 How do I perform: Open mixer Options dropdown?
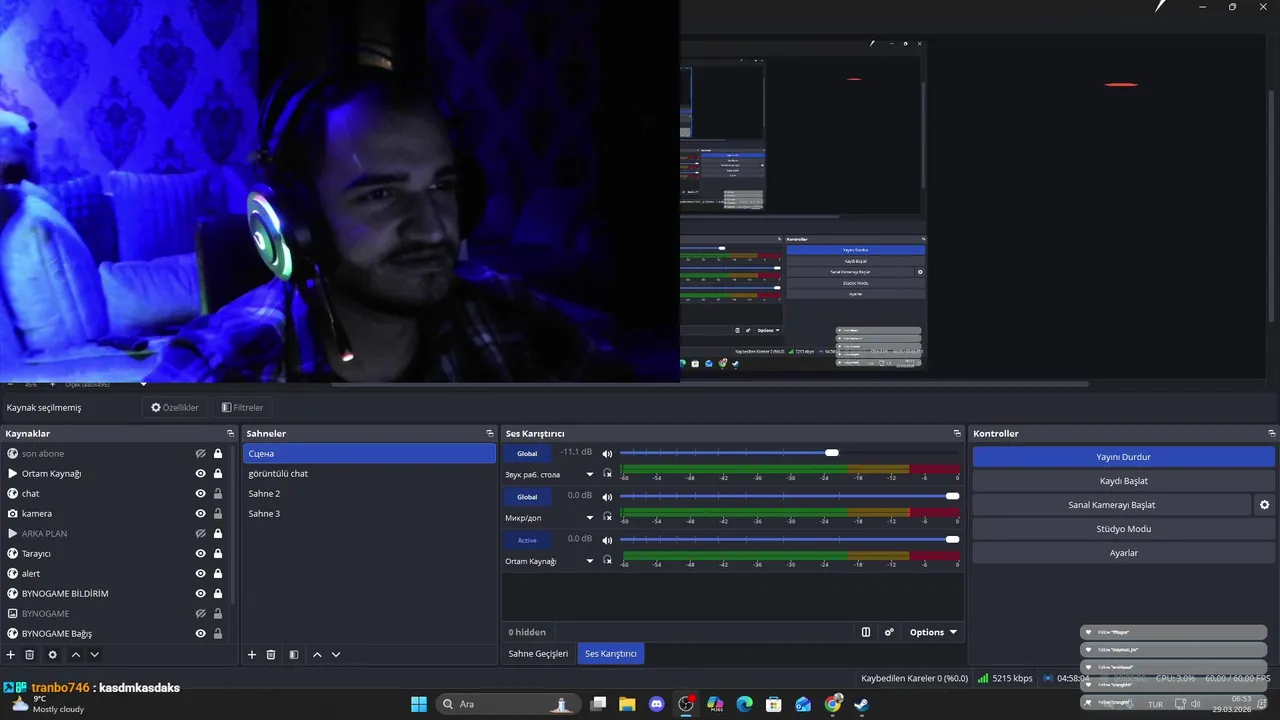pos(933,632)
